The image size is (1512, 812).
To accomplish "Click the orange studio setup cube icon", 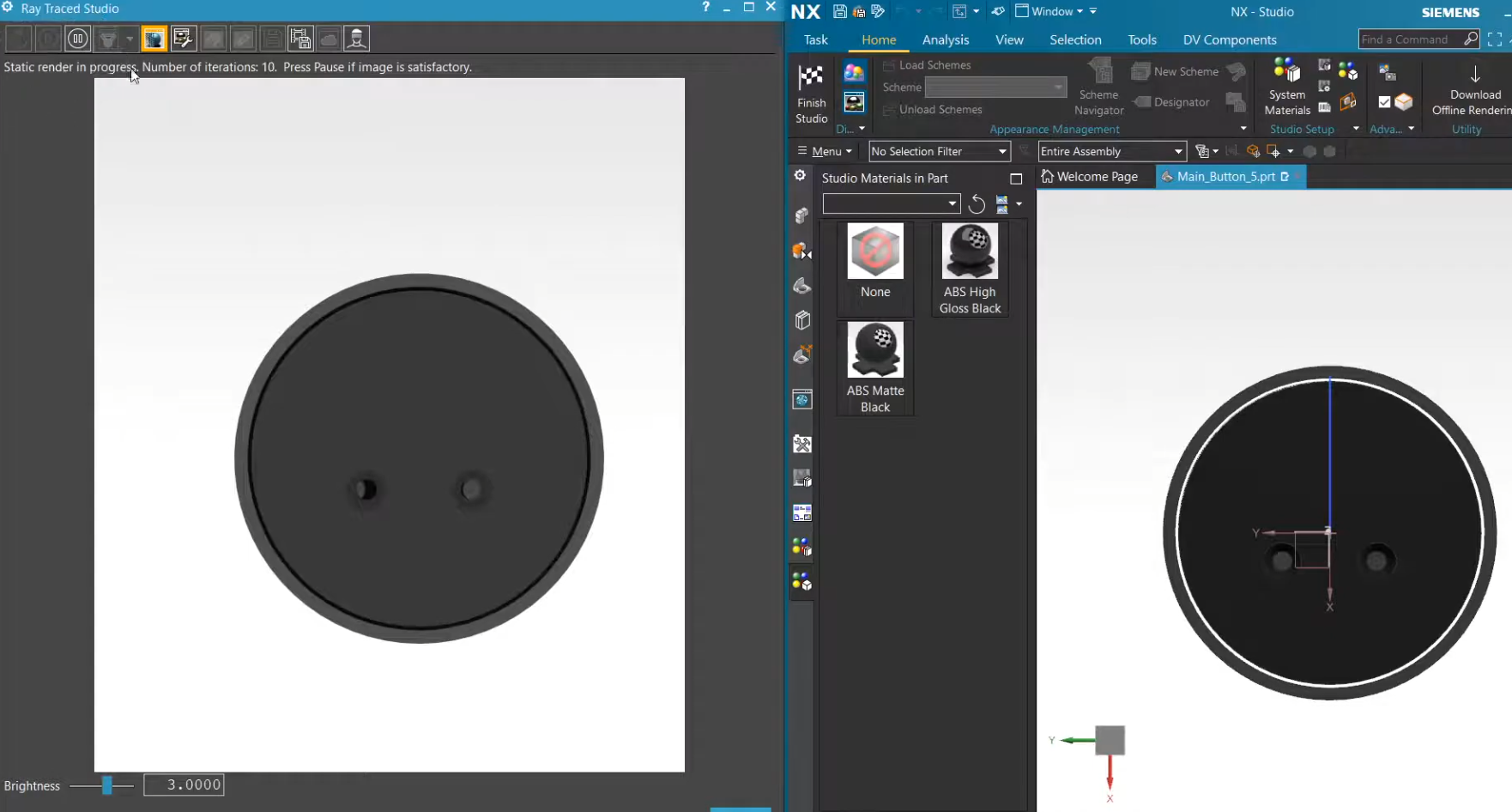I will (x=1348, y=103).
